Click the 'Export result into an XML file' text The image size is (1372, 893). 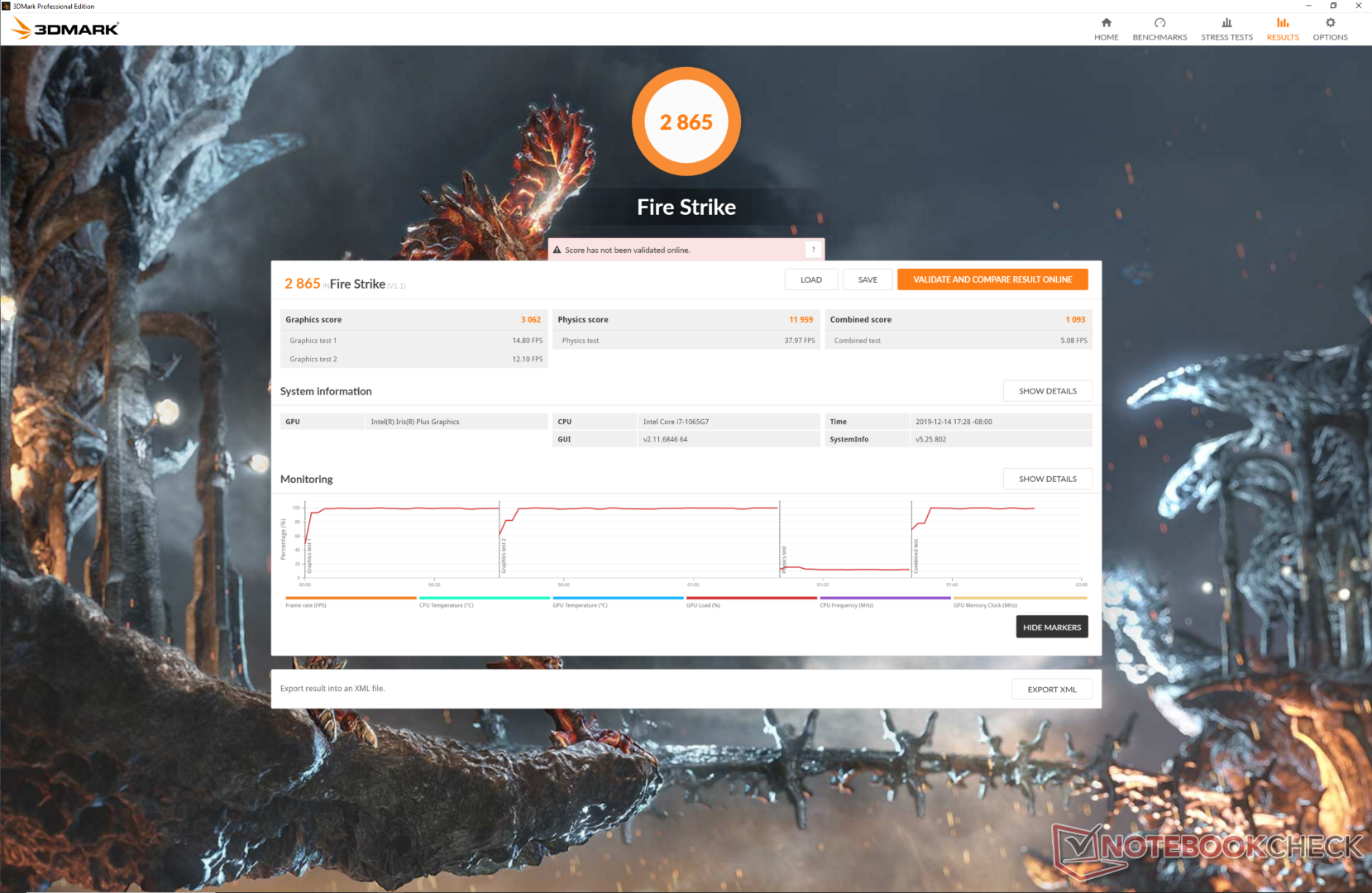pos(332,689)
